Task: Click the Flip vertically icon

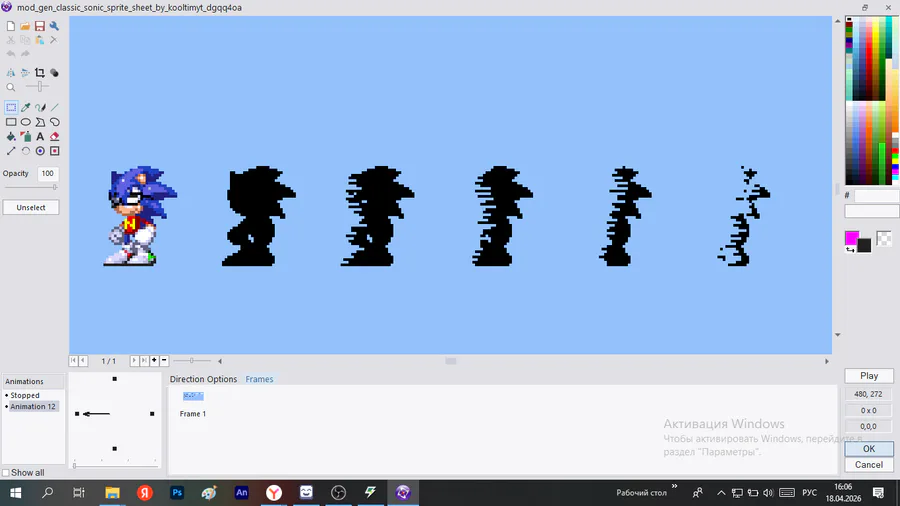Action: [25, 73]
